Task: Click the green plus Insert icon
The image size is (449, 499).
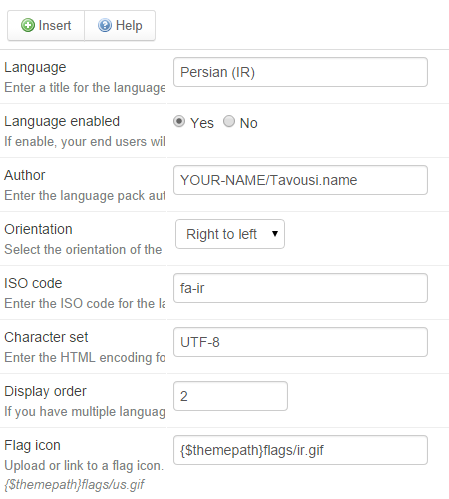Action: pyautogui.click(x=28, y=25)
